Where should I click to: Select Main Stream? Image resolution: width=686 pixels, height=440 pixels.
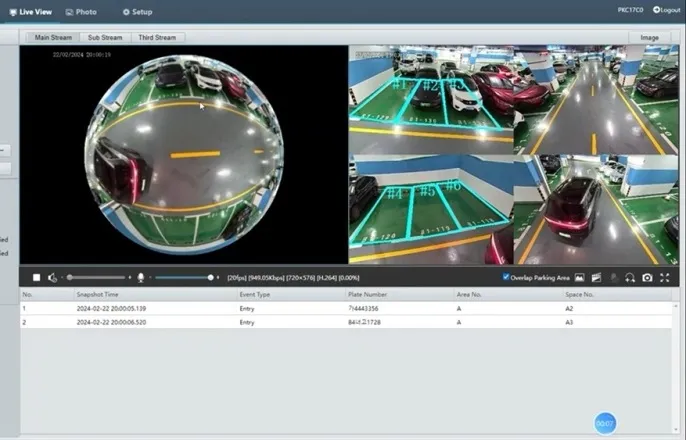click(53, 38)
